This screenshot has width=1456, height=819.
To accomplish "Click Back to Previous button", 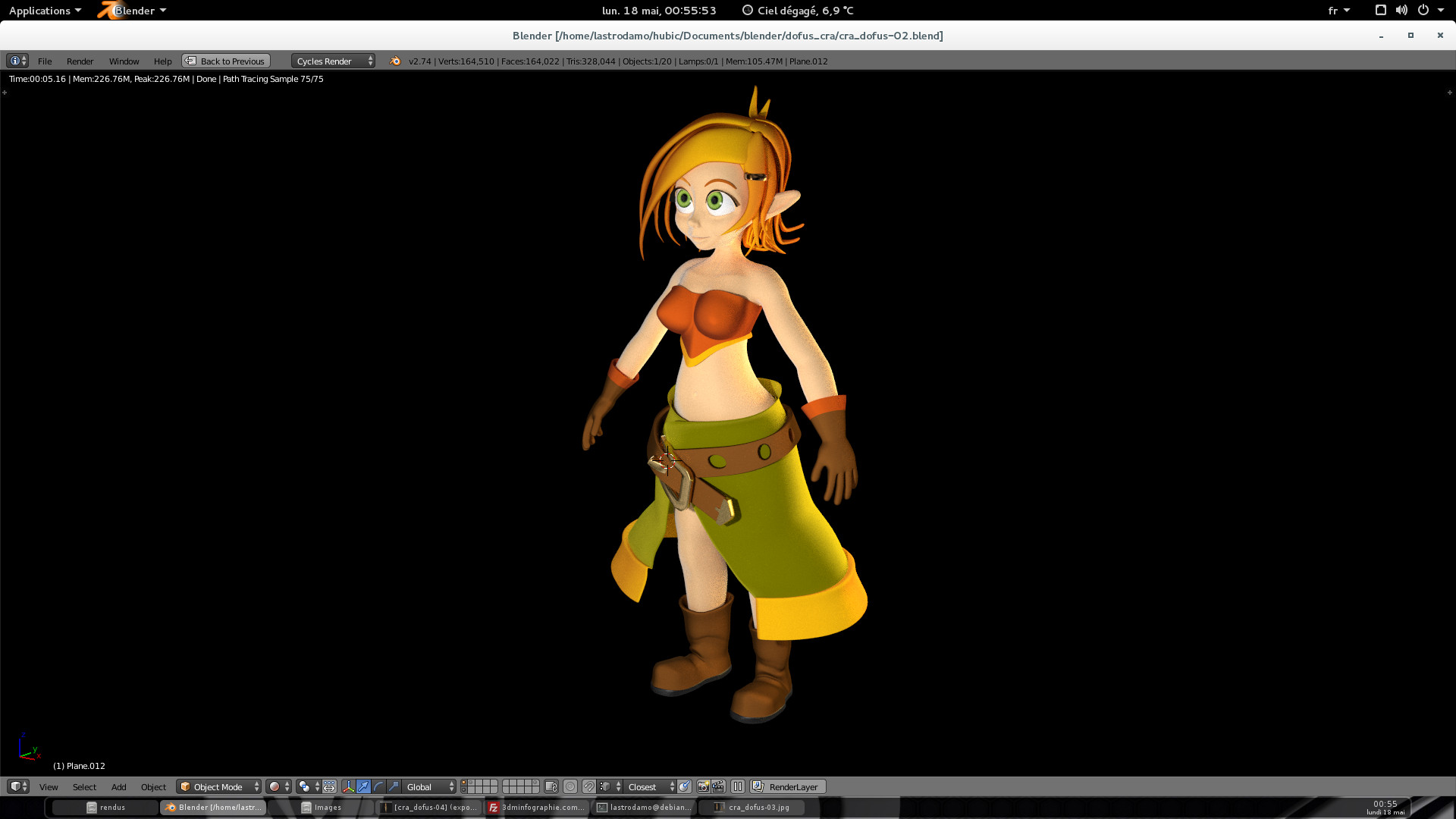I will (226, 61).
